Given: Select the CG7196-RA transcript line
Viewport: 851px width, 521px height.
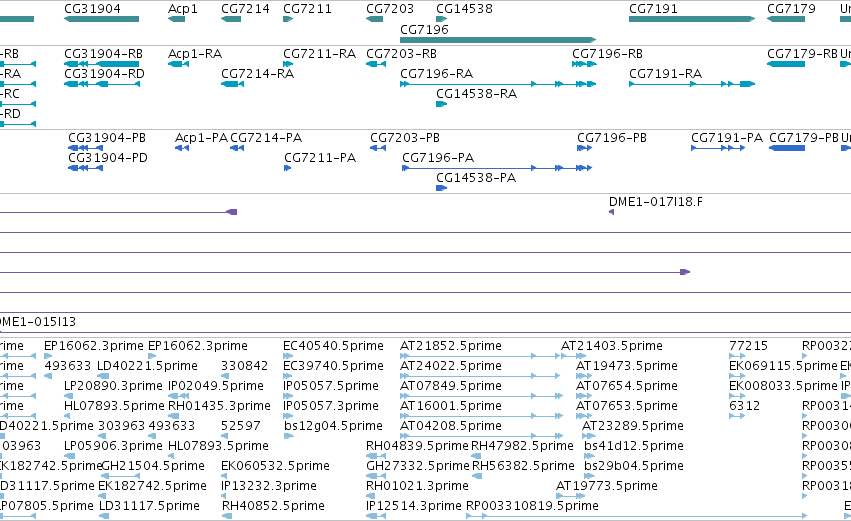Looking at the screenshot, I should (498, 84).
